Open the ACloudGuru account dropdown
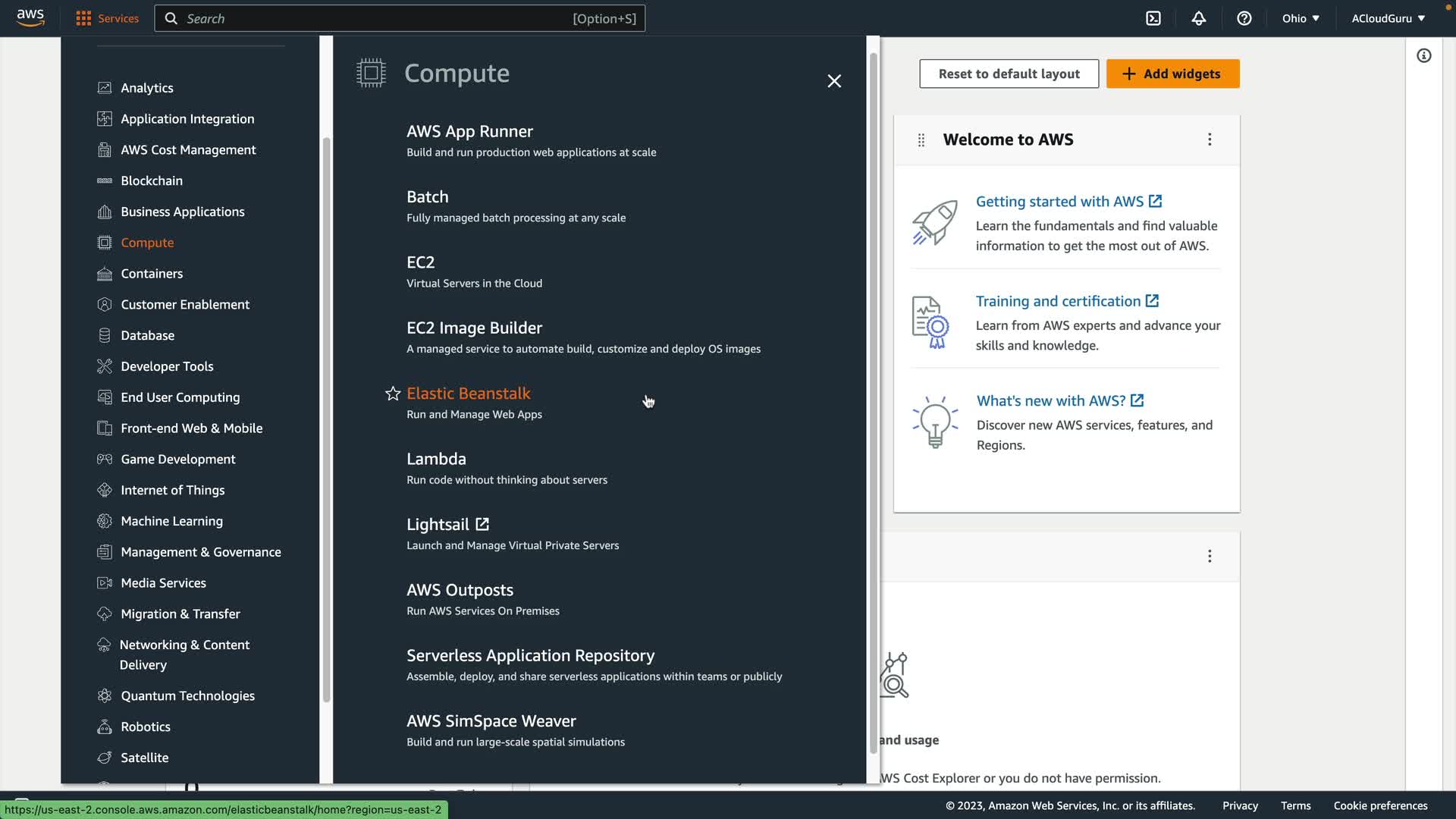Screen dimensions: 1456x819 [1388, 18]
